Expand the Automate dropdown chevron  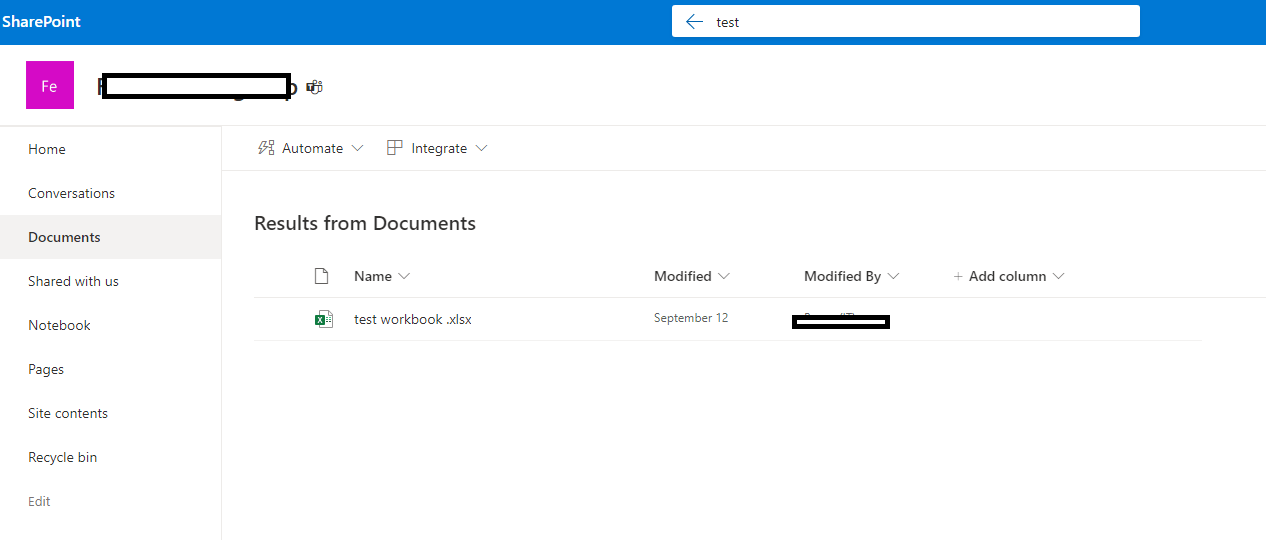point(358,148)
